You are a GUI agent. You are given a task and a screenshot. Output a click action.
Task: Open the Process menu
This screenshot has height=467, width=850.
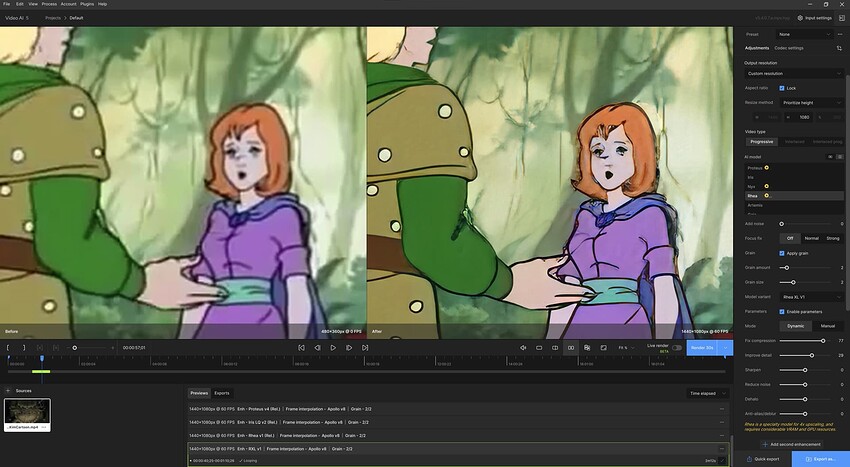(x=49, y=4)
